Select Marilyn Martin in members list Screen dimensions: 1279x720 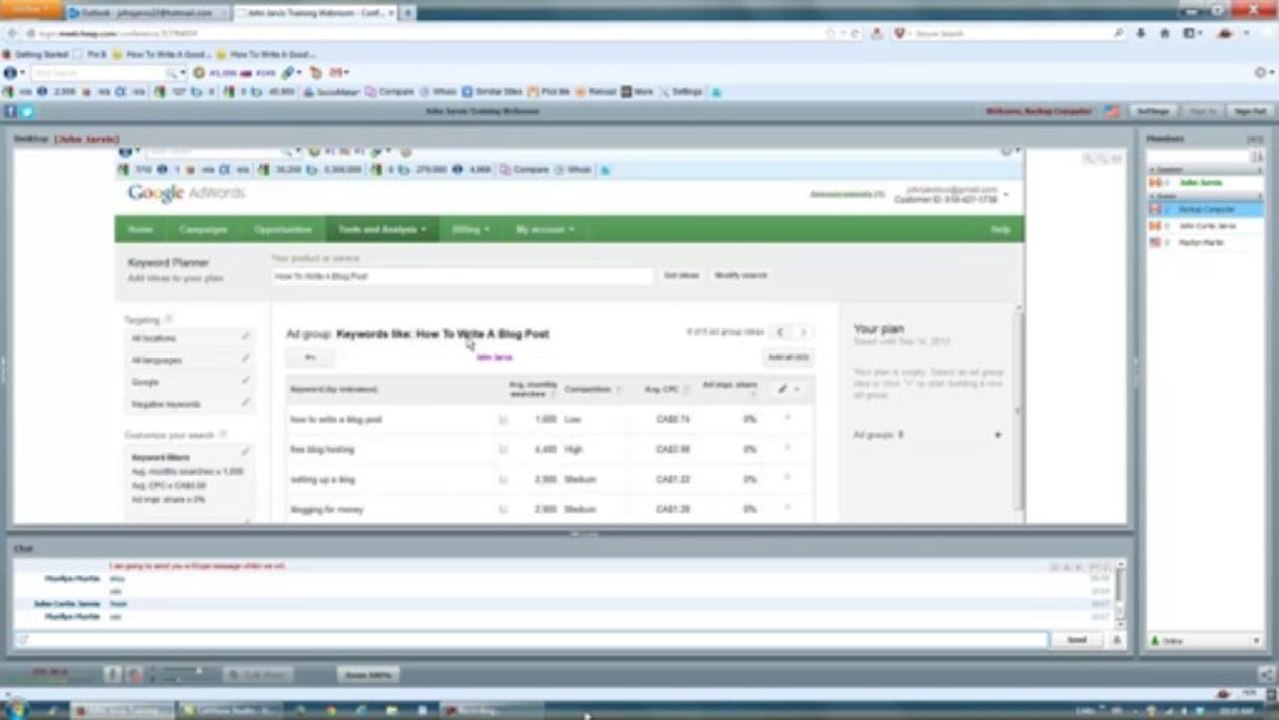(x=1205, y=242)
